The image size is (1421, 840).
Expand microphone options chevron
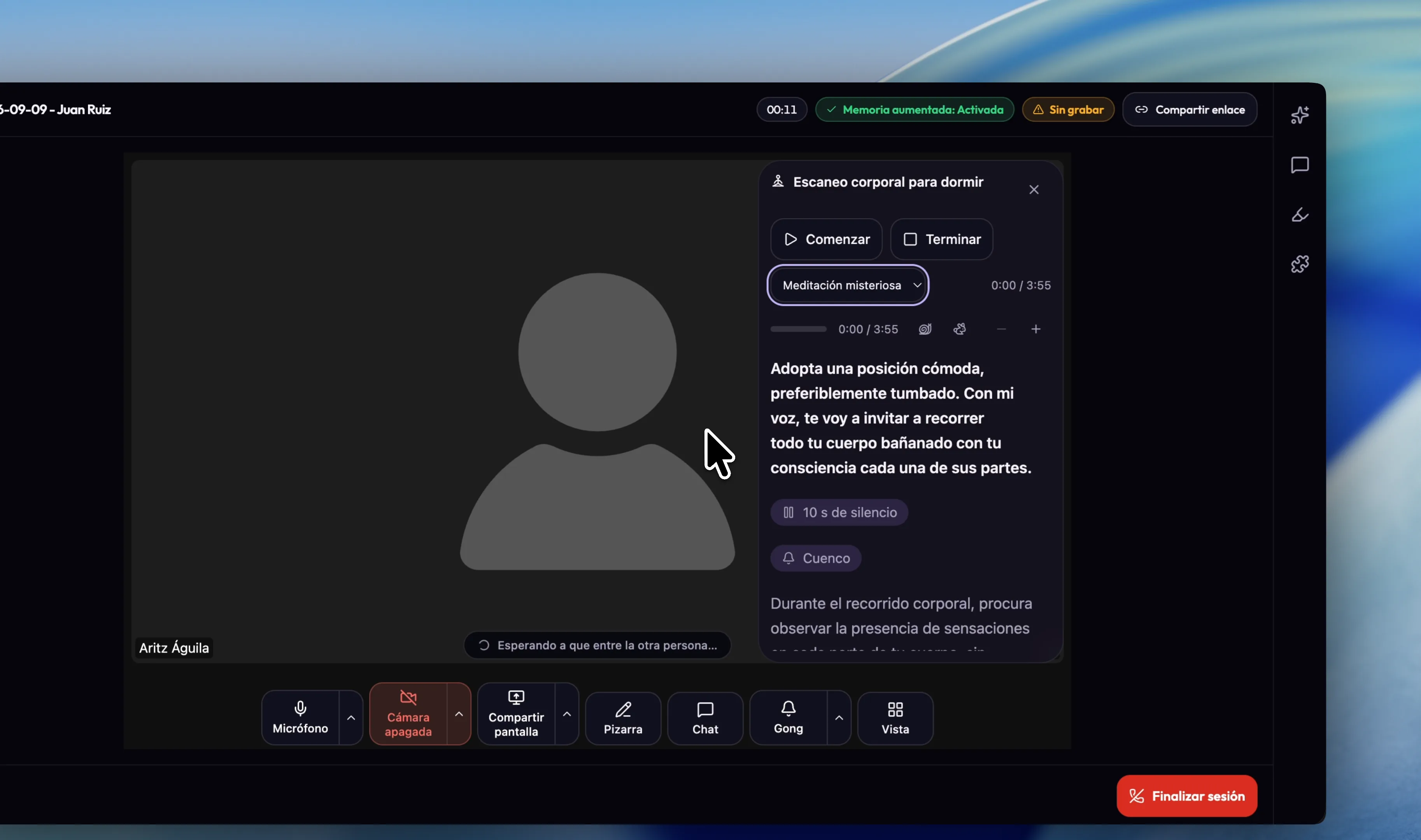(351, 718)
